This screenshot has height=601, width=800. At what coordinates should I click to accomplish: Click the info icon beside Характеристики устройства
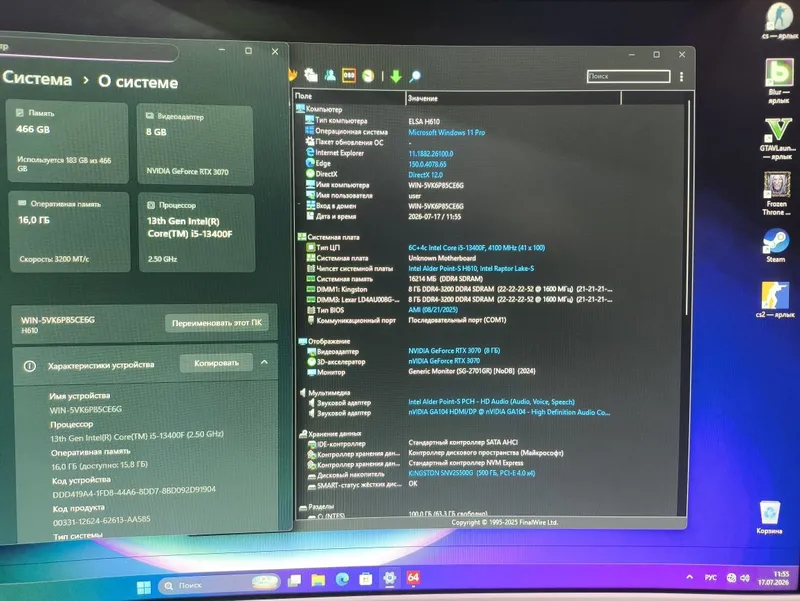coord(30,366)
